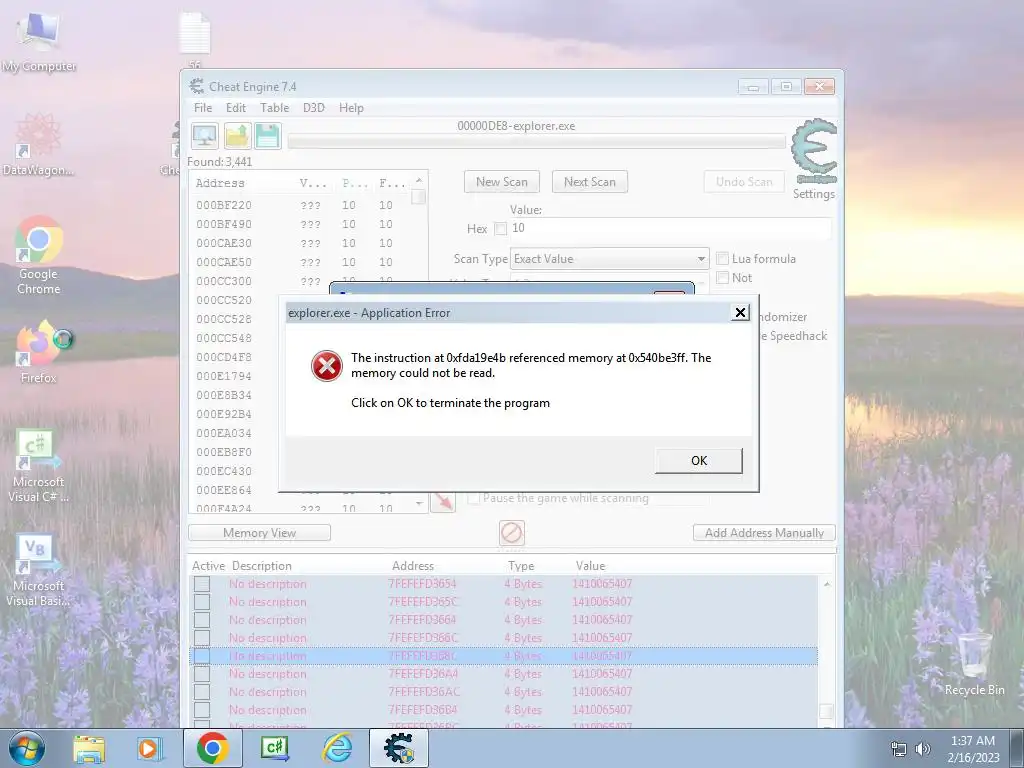Click the Description column header in address table

pos(262,566)
